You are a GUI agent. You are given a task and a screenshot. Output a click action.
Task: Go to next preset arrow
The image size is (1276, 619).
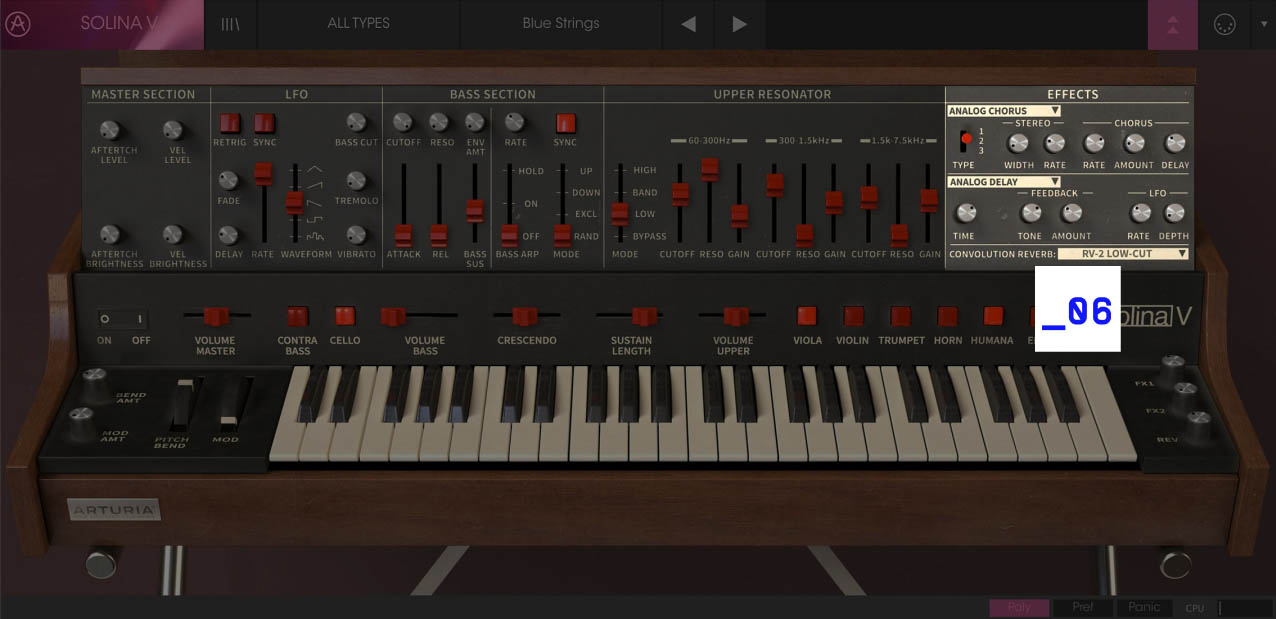tap(739, 24)
